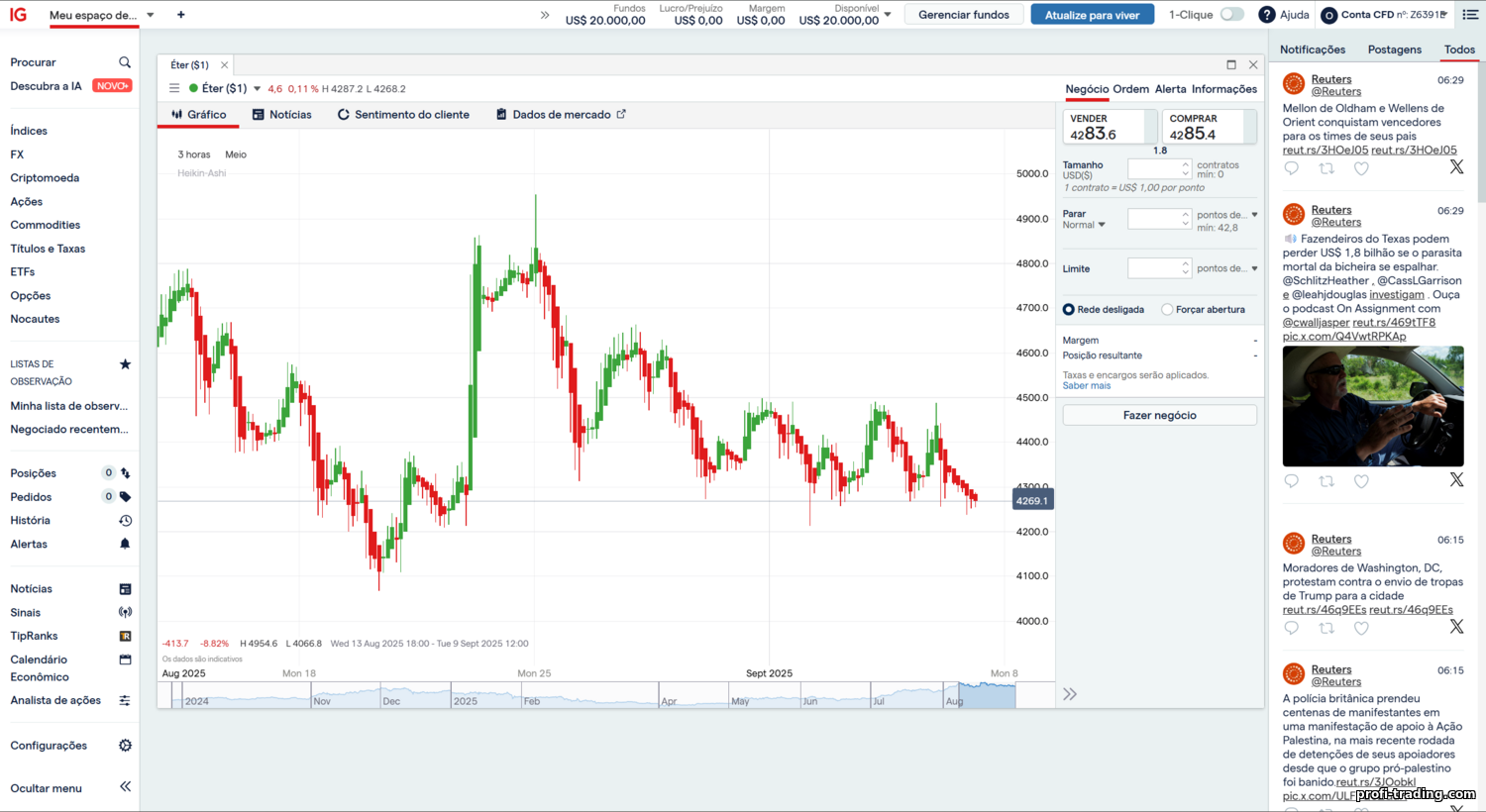The image size is (1486, 812).
Task: Open the chart hamburger menu icon
Action: [x=174, y=88]
